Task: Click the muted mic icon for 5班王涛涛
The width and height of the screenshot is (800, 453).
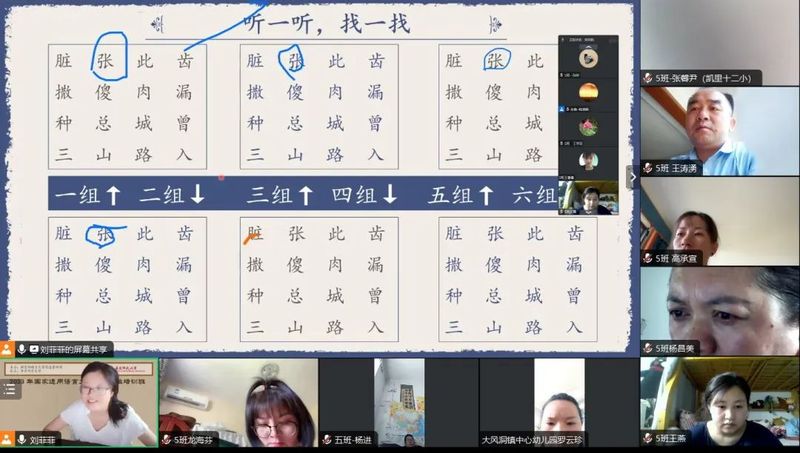Action: (648, 168)
